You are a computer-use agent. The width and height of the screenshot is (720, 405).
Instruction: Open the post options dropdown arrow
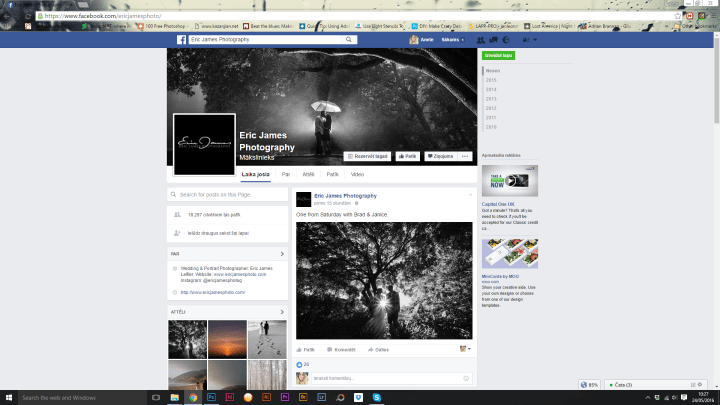tap(468, 196)
